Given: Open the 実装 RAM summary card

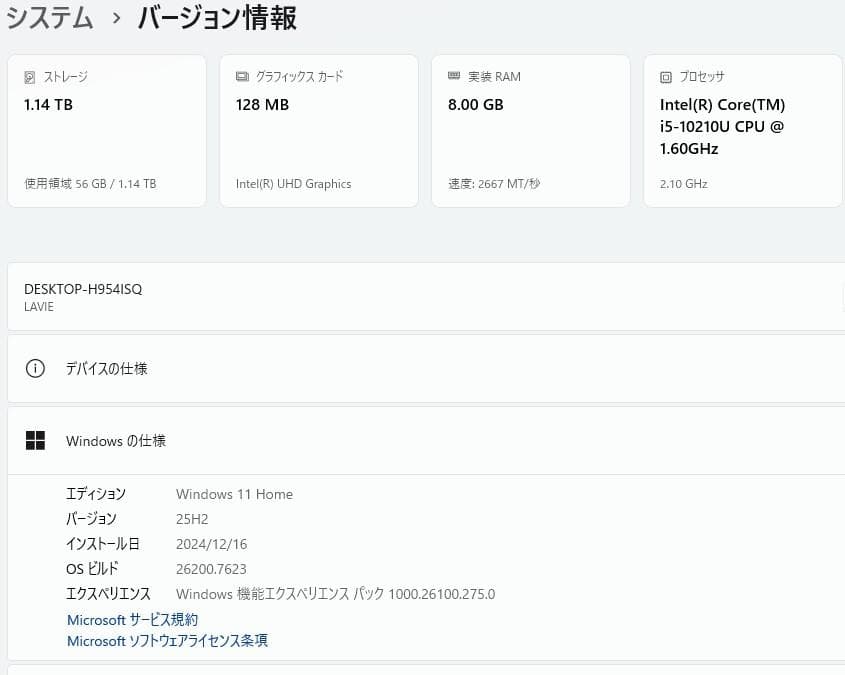Looking at the screenshot, I should point(530,130).
